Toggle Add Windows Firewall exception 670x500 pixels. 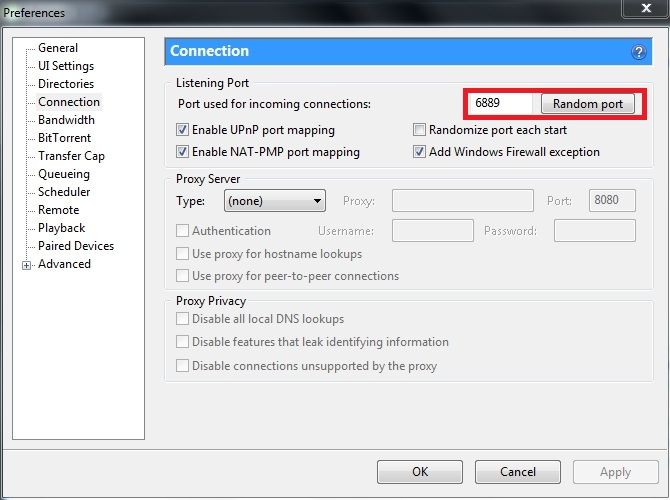[x=420, y=152]
